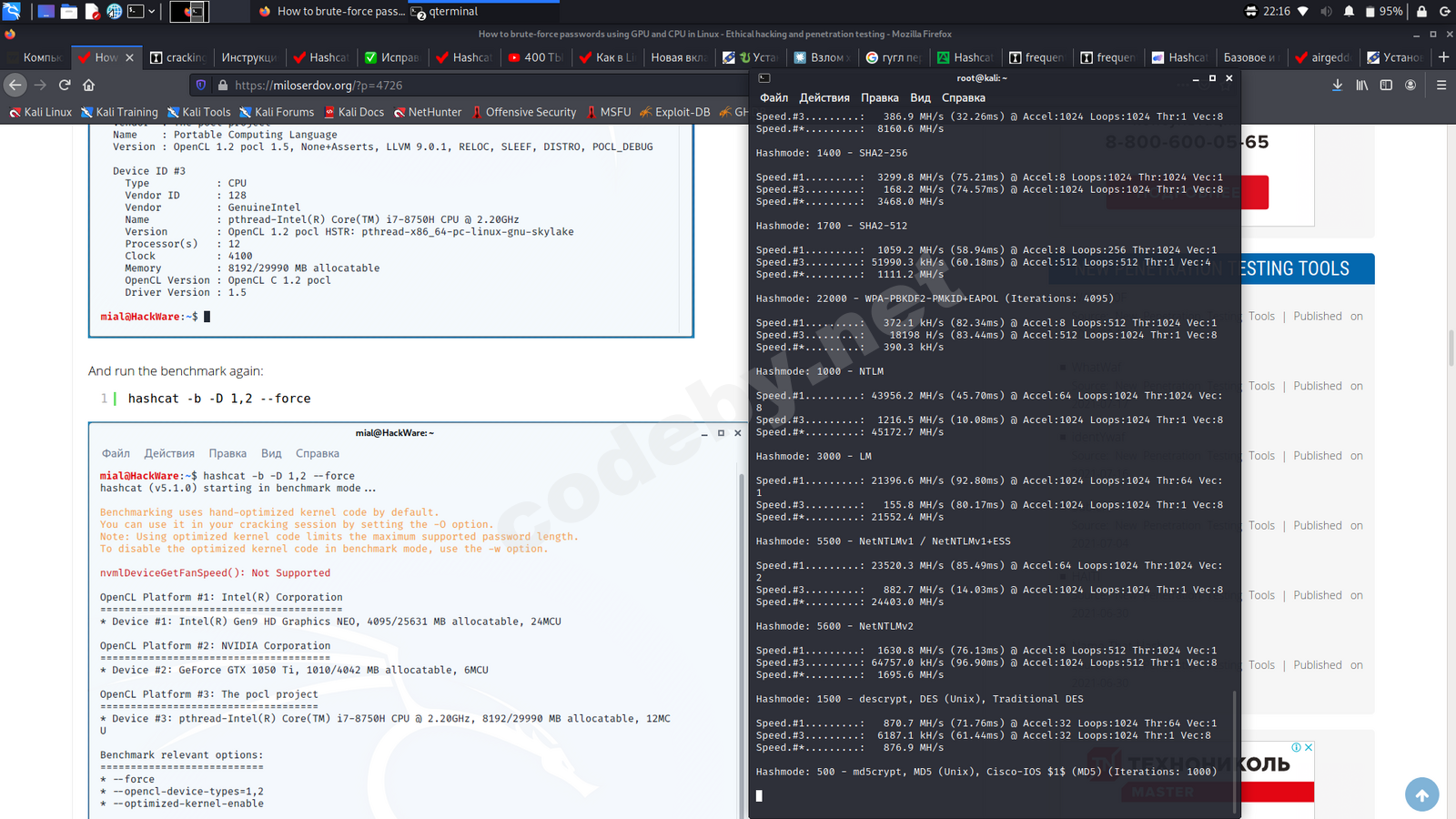
Task: Open Справка menu in root@kali terminal
Action: 963,97
